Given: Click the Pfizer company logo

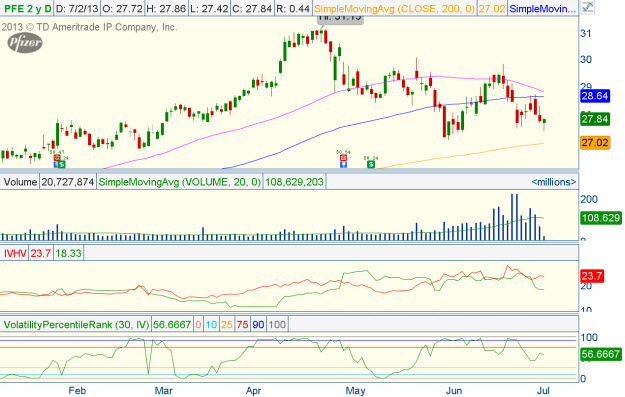Looking at the screenshot, I should pos(25,43).
